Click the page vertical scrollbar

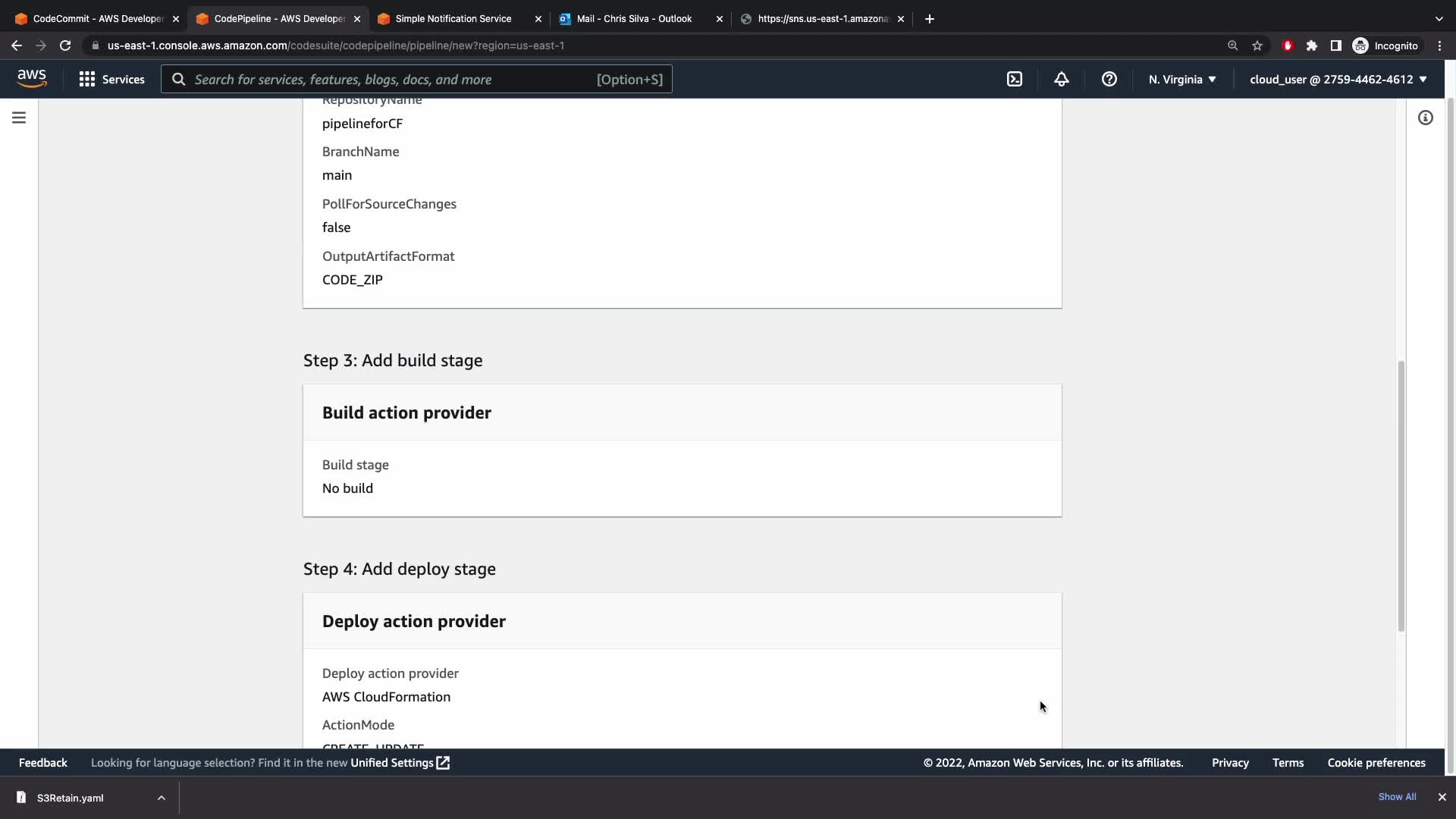1401,496
